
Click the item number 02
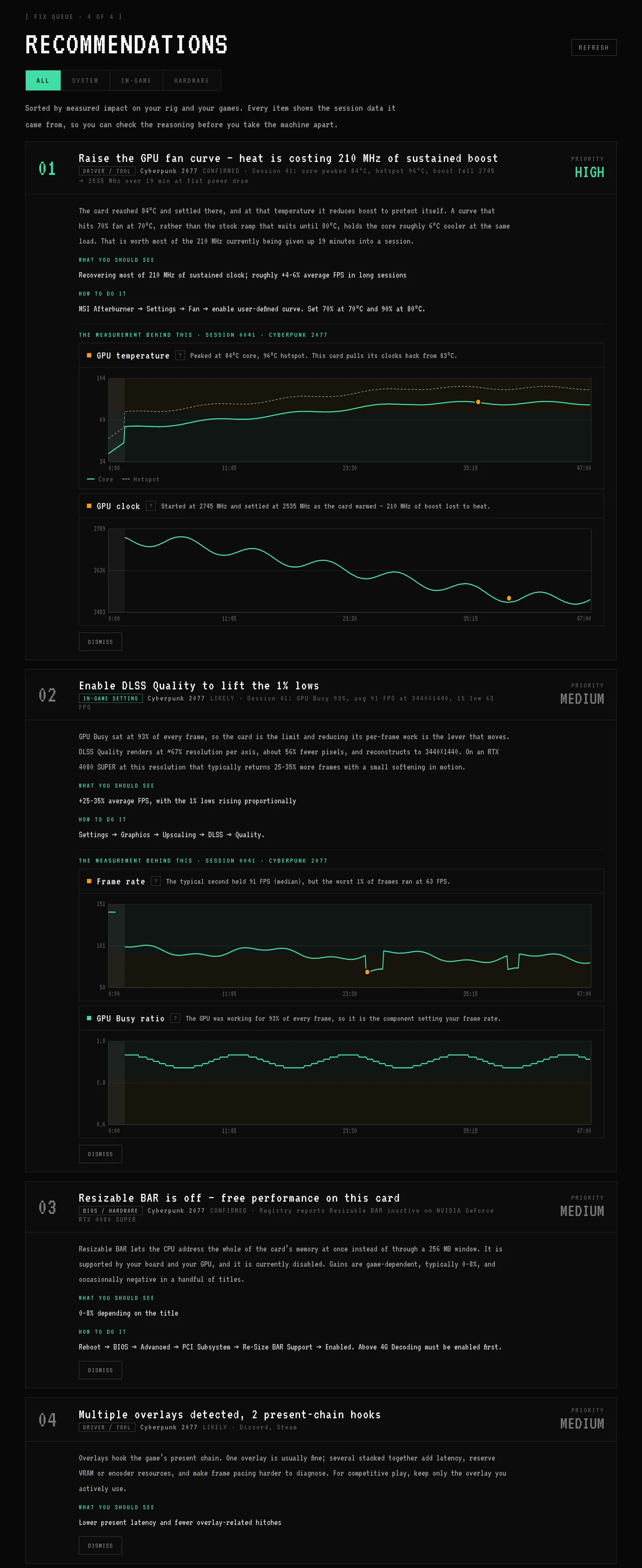[x=47, y=695]
